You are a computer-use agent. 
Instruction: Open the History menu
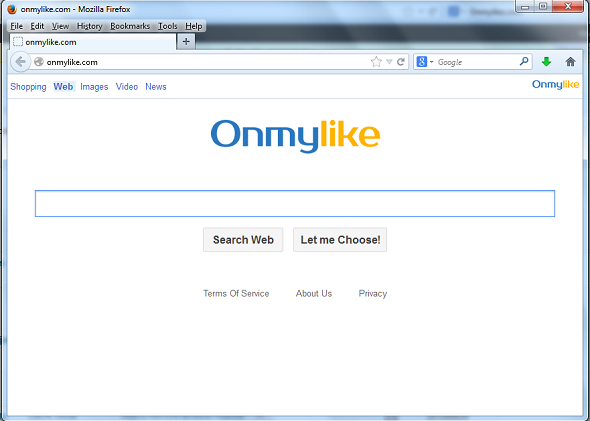(x=90, y=26)
